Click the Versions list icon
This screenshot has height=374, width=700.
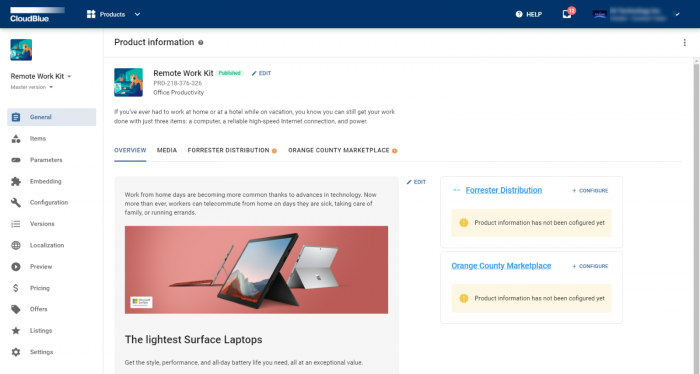pyautogui.click(x=16, y=224)
